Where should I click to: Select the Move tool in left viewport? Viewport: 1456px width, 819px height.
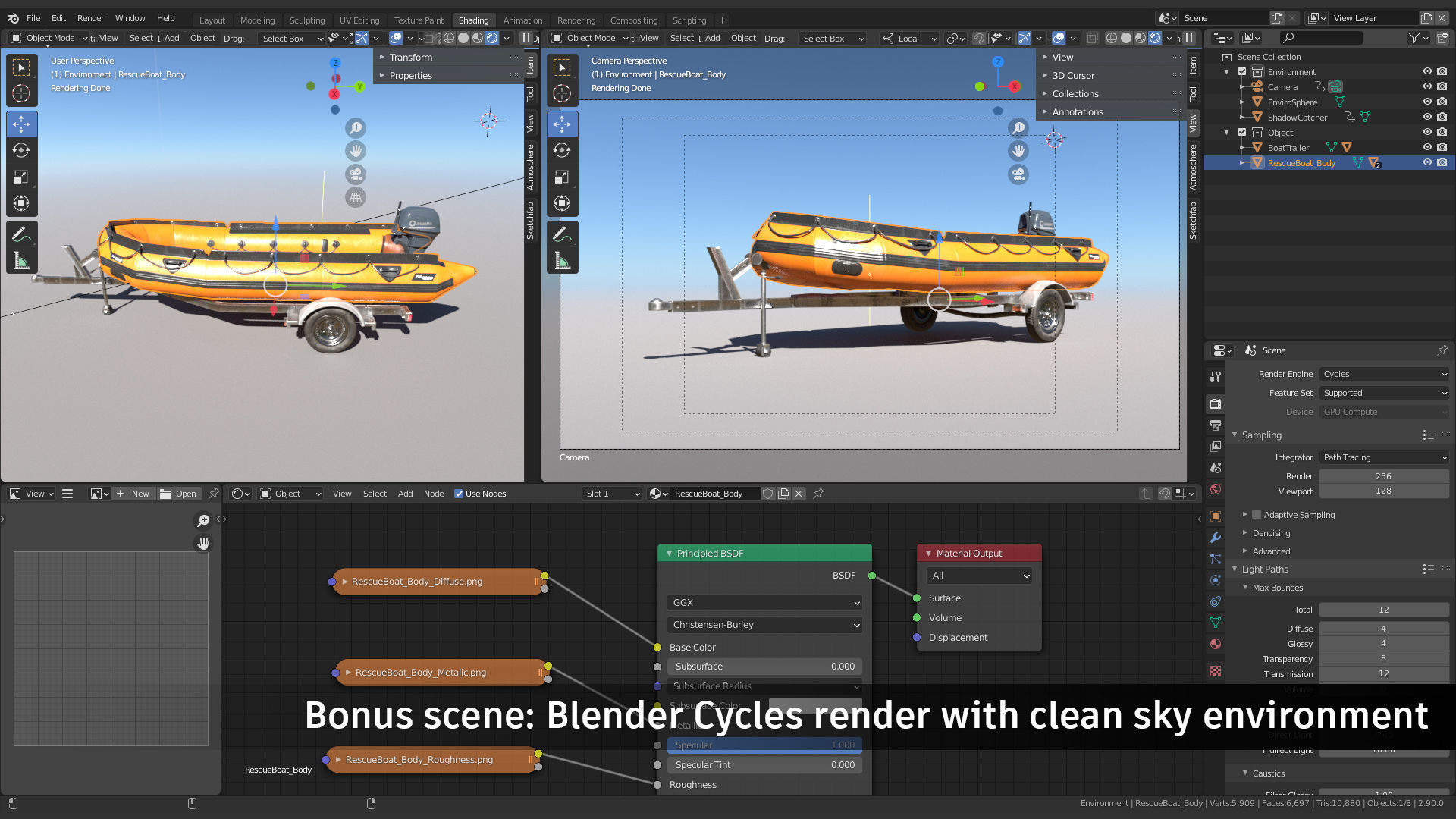coord(21,124)
